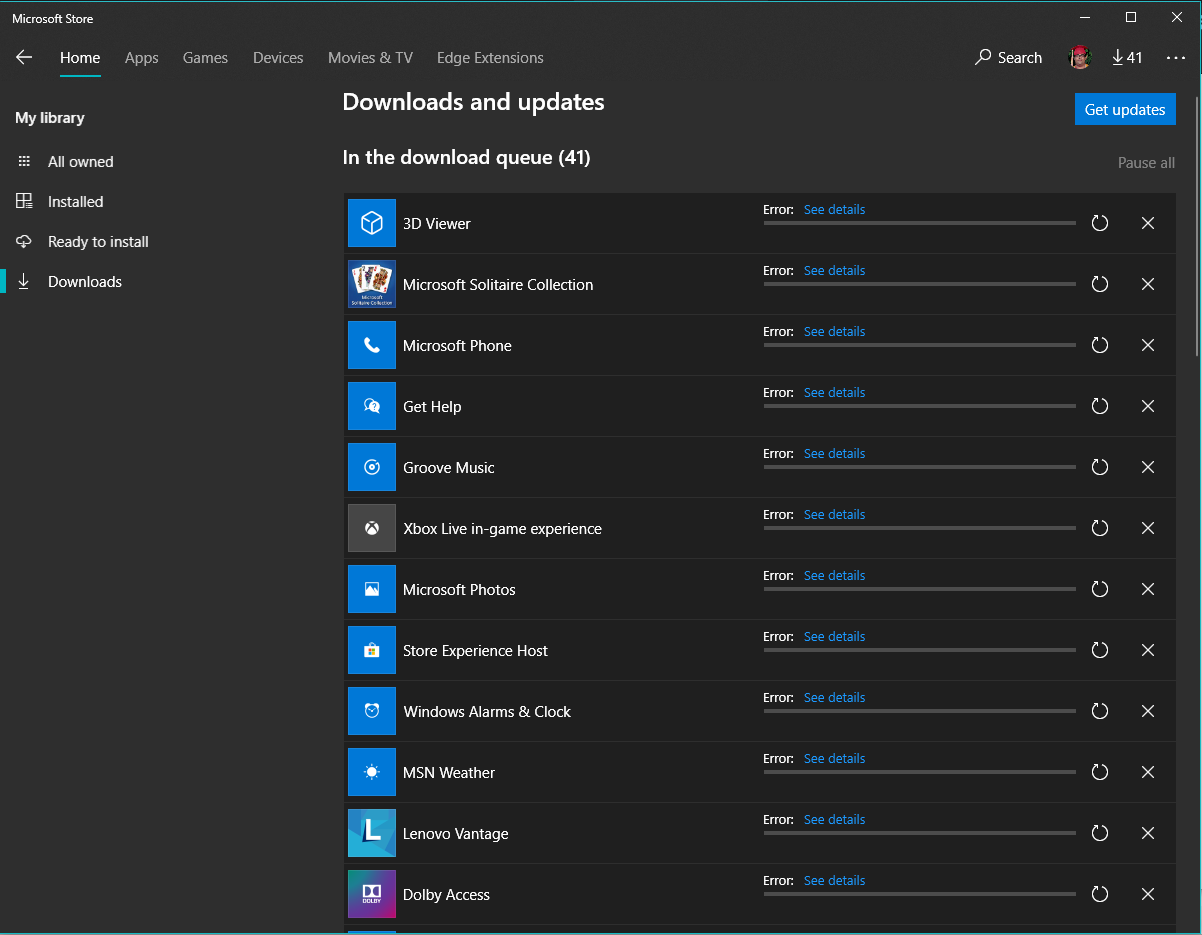Open the Search box
This screenshot has width=1202, height=935.
pos(1009,58)
